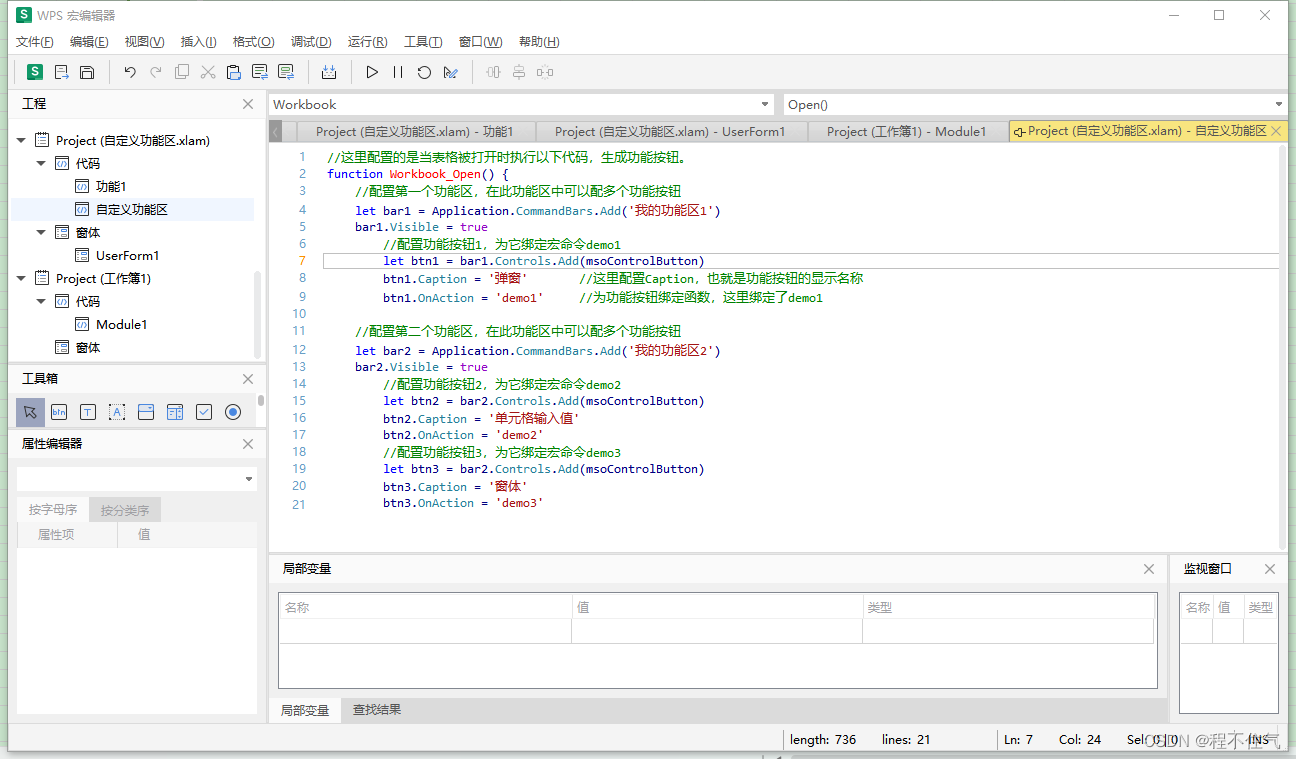Image resolution: width=1296 pixels, height=759 pixels.
Task: Pause macro execution
Action: click(397, 71)
